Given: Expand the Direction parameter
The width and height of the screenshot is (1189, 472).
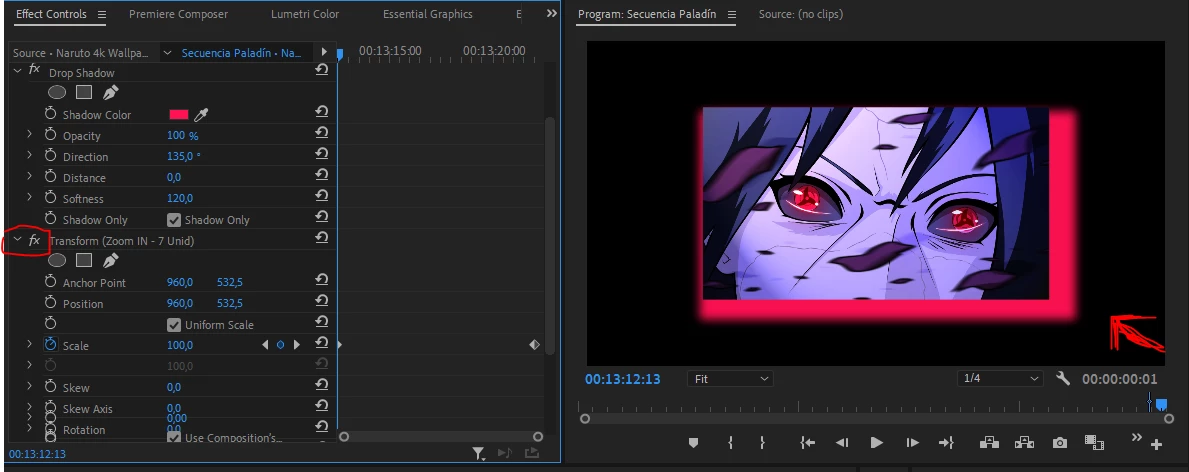Looking at the screenshot, I should click(x=30, y=155).
